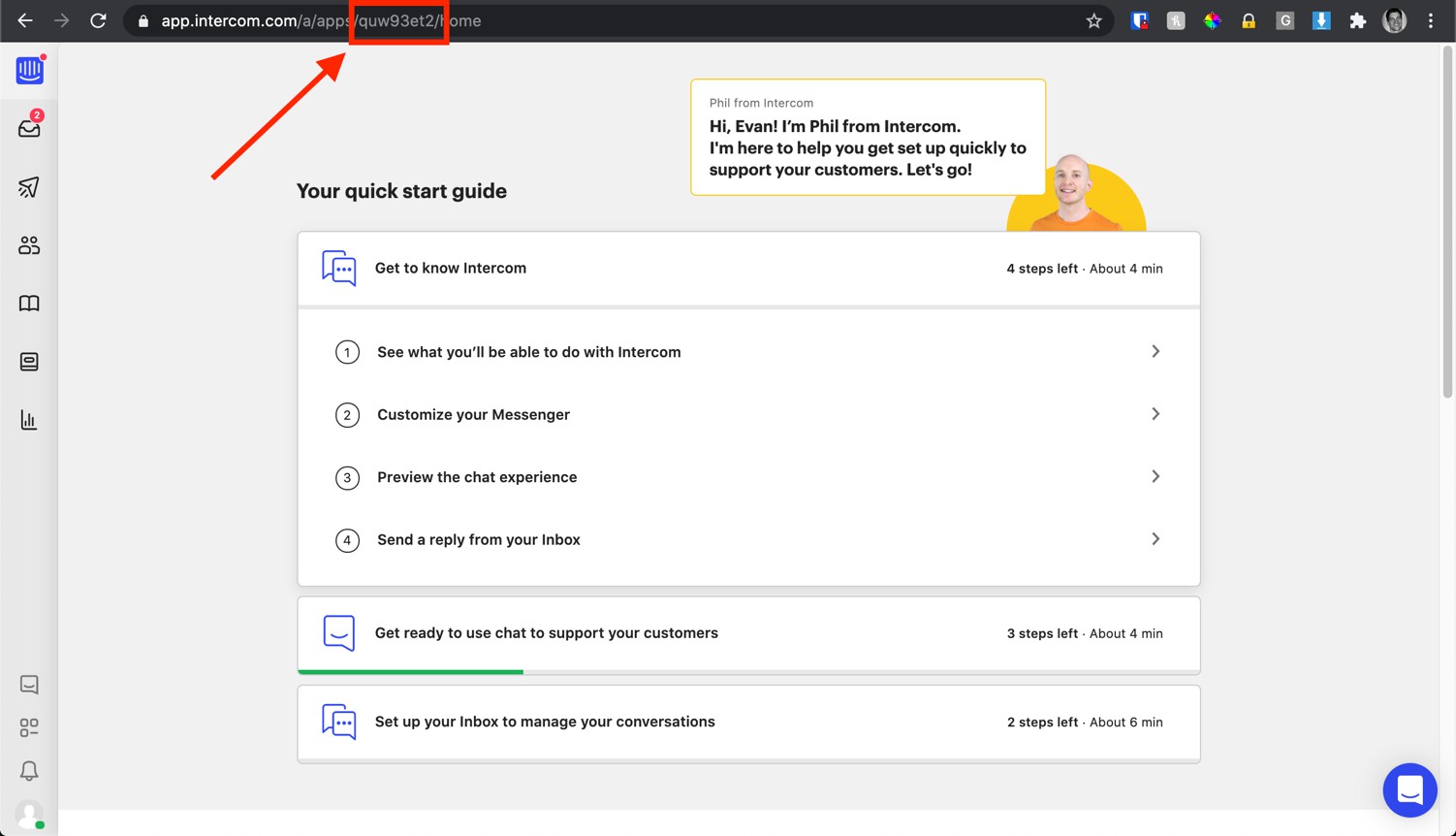Image resolution: width=1456 pixels, height=836 pixels.
Task: Open the Articles book icon
Action: click(29, 304)
